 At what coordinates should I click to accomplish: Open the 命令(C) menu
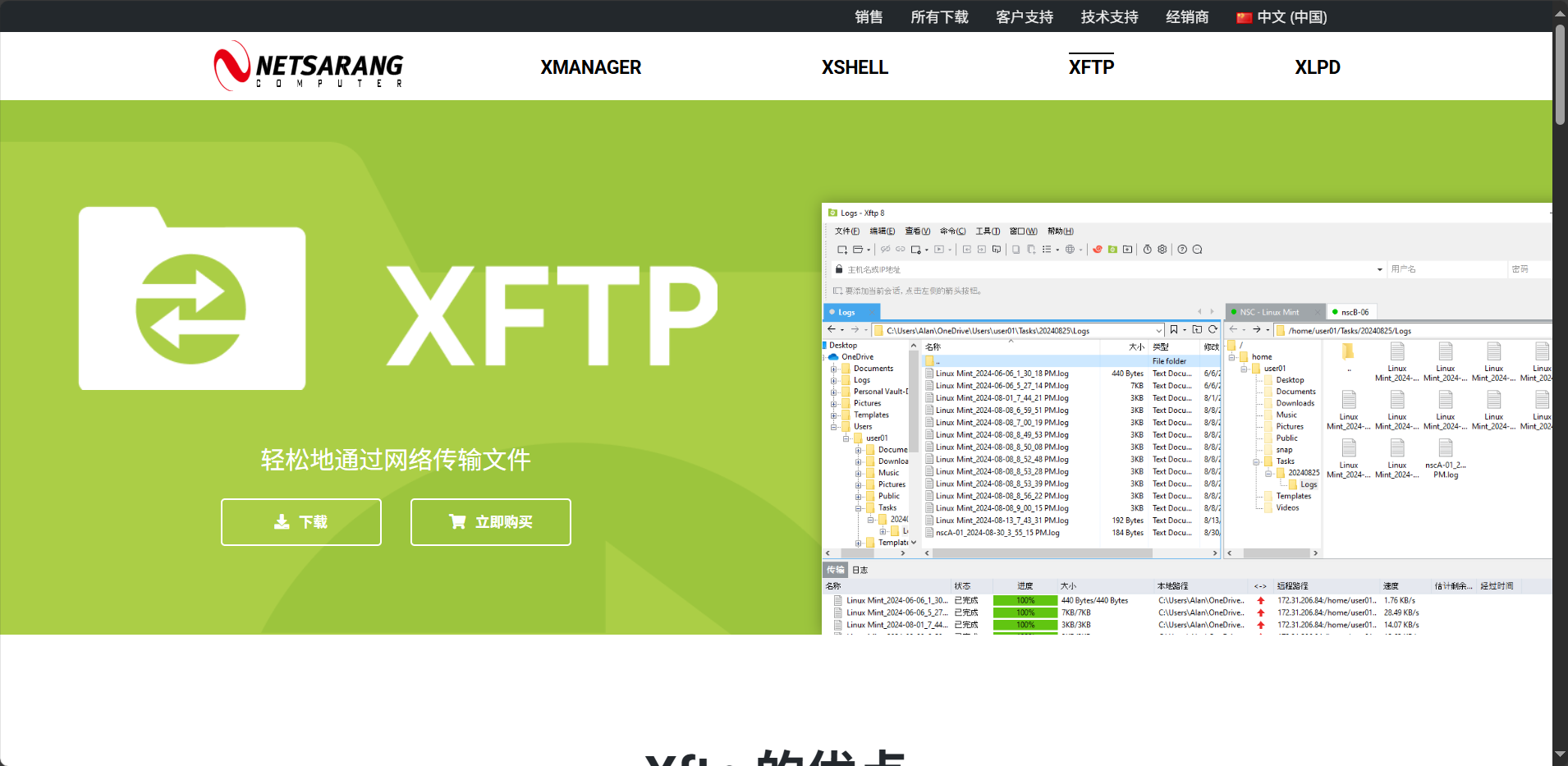pos(953,232)
